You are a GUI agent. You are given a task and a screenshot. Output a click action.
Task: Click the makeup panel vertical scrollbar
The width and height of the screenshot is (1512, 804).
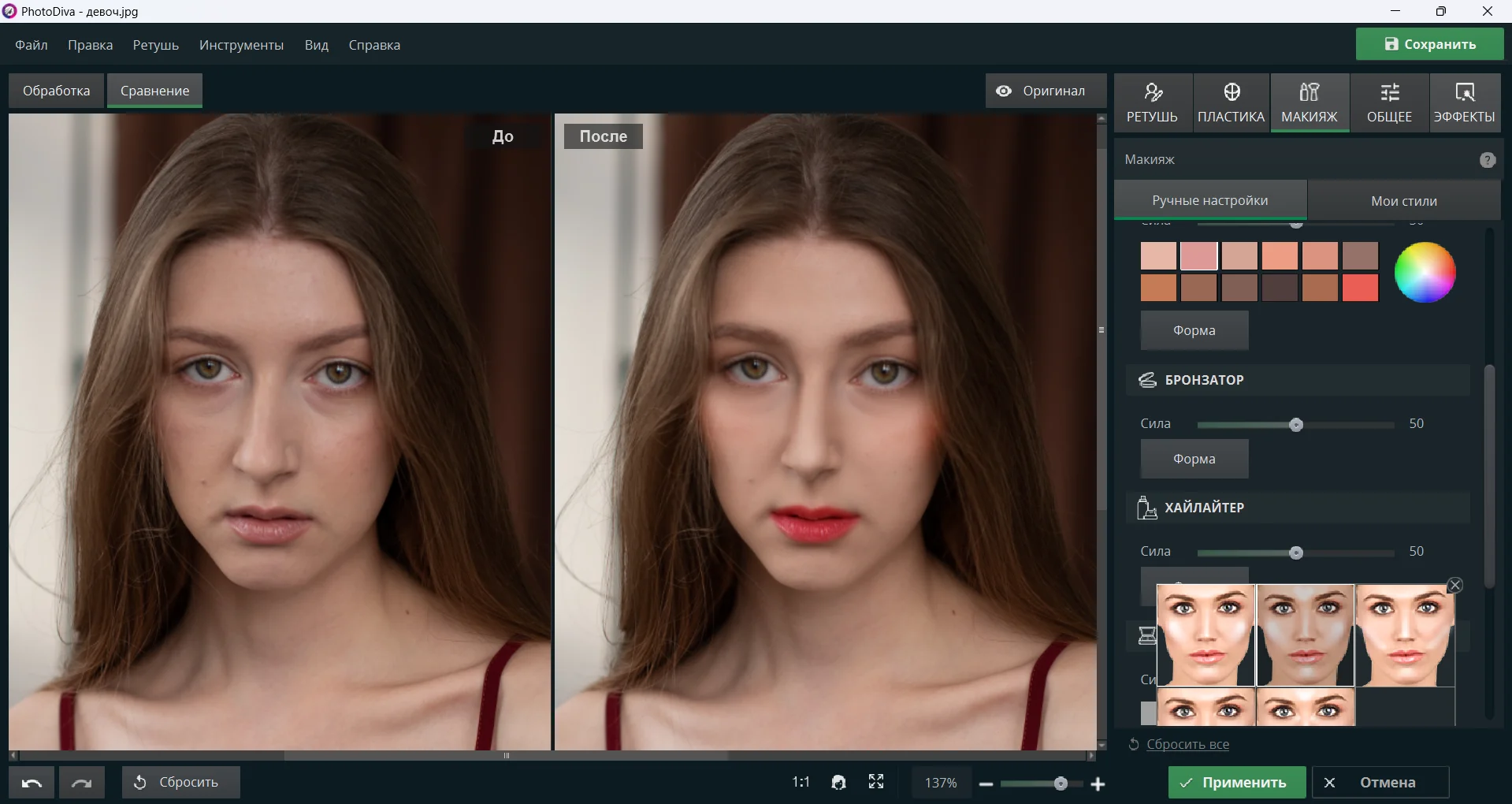1489,477
